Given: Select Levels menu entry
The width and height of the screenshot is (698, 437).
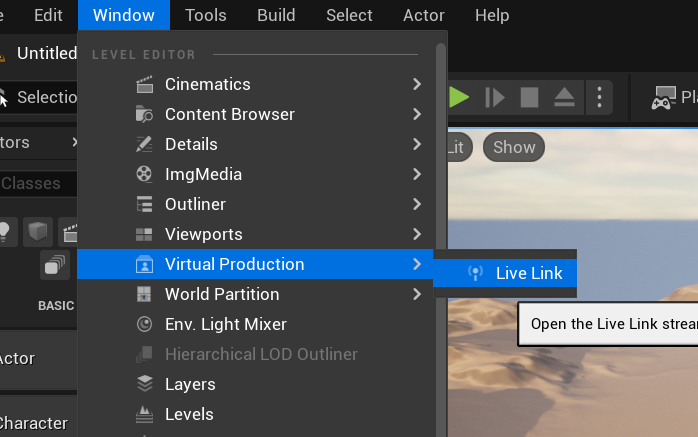Looking at the screenshot, I should 256,414.
